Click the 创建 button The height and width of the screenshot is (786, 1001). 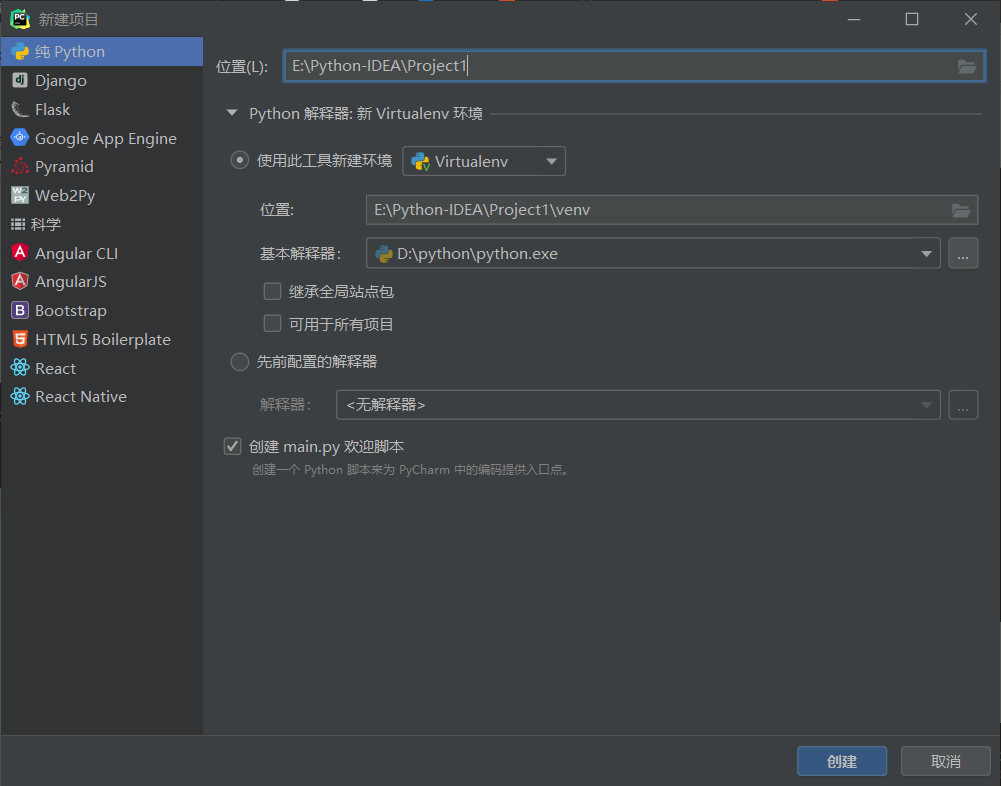coord(842,761)
